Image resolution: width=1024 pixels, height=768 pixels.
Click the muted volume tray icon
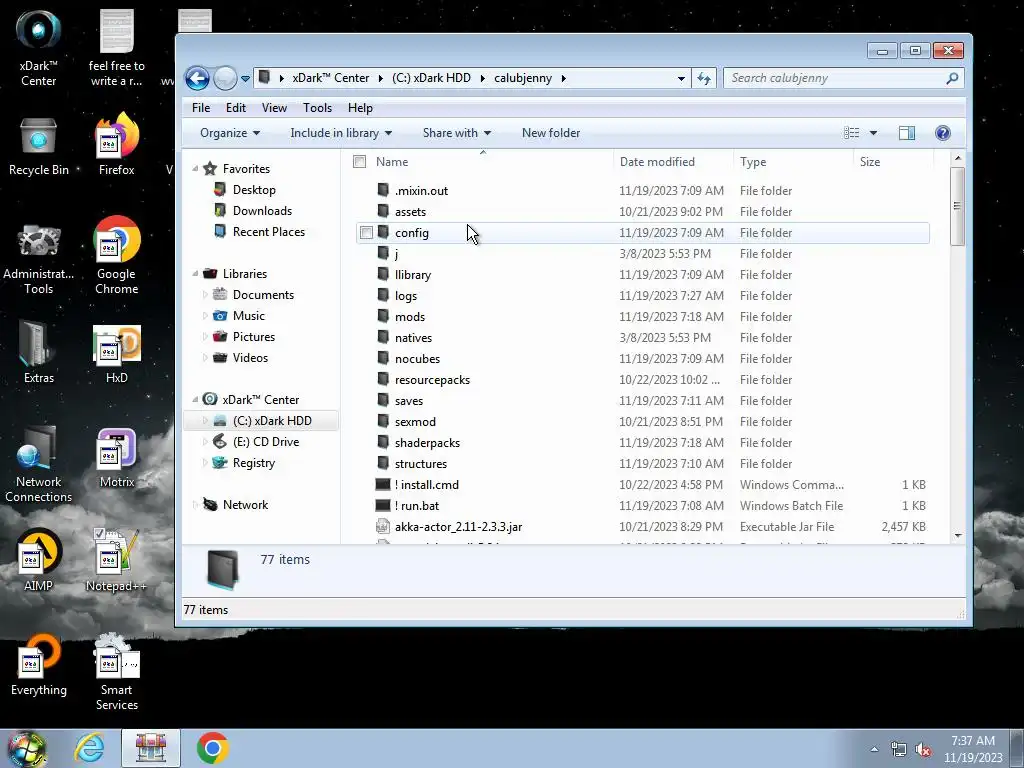click(x=923, y=750)
